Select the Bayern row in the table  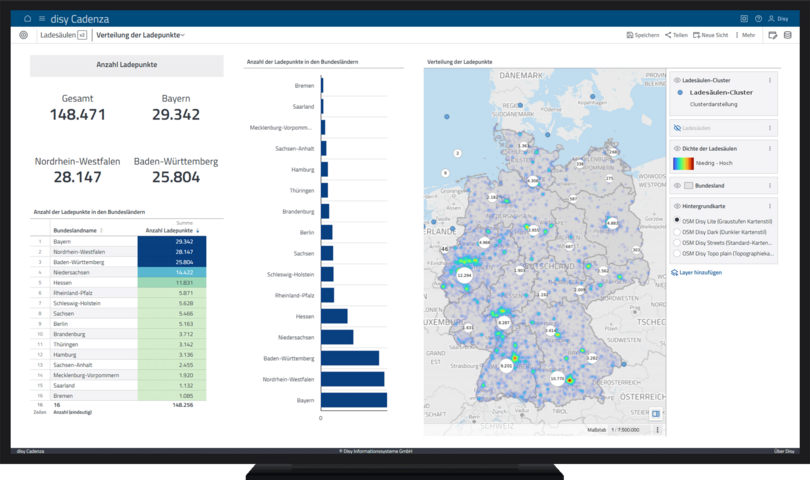118,241
